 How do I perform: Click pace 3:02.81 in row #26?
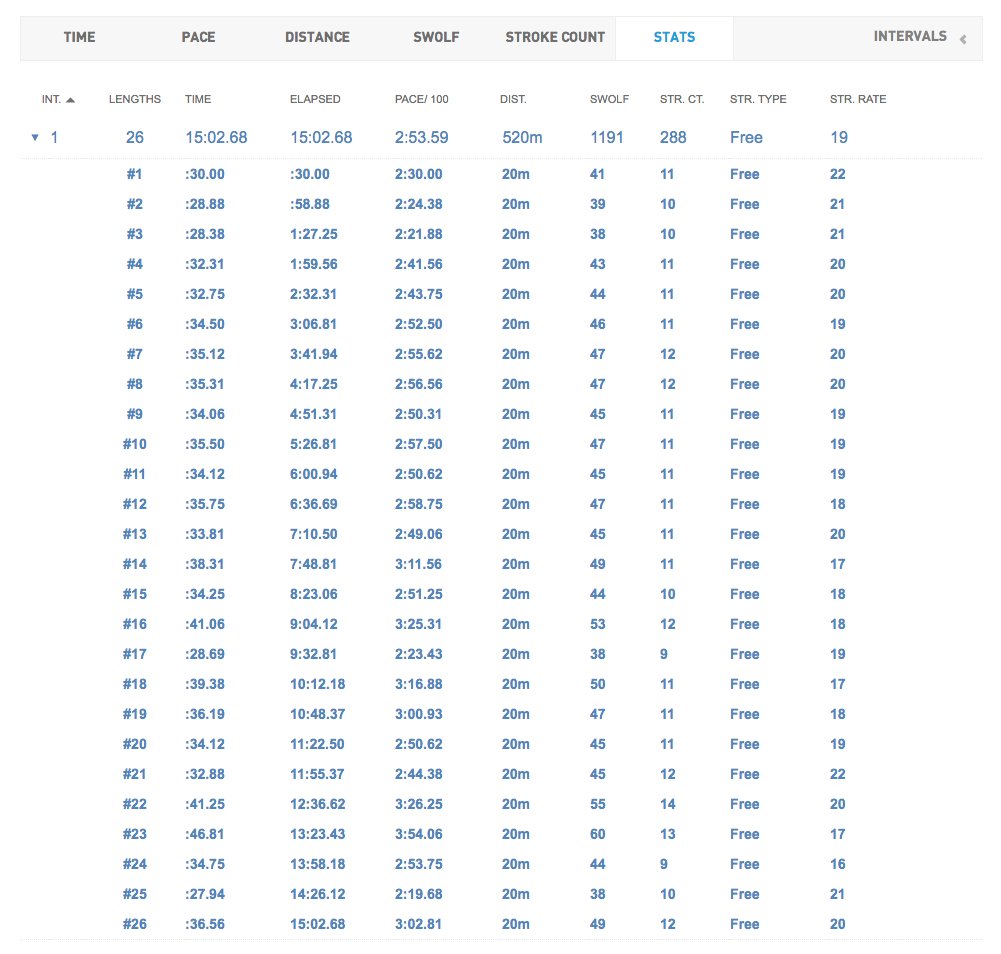pyautogui.click(x=418, y=925)
